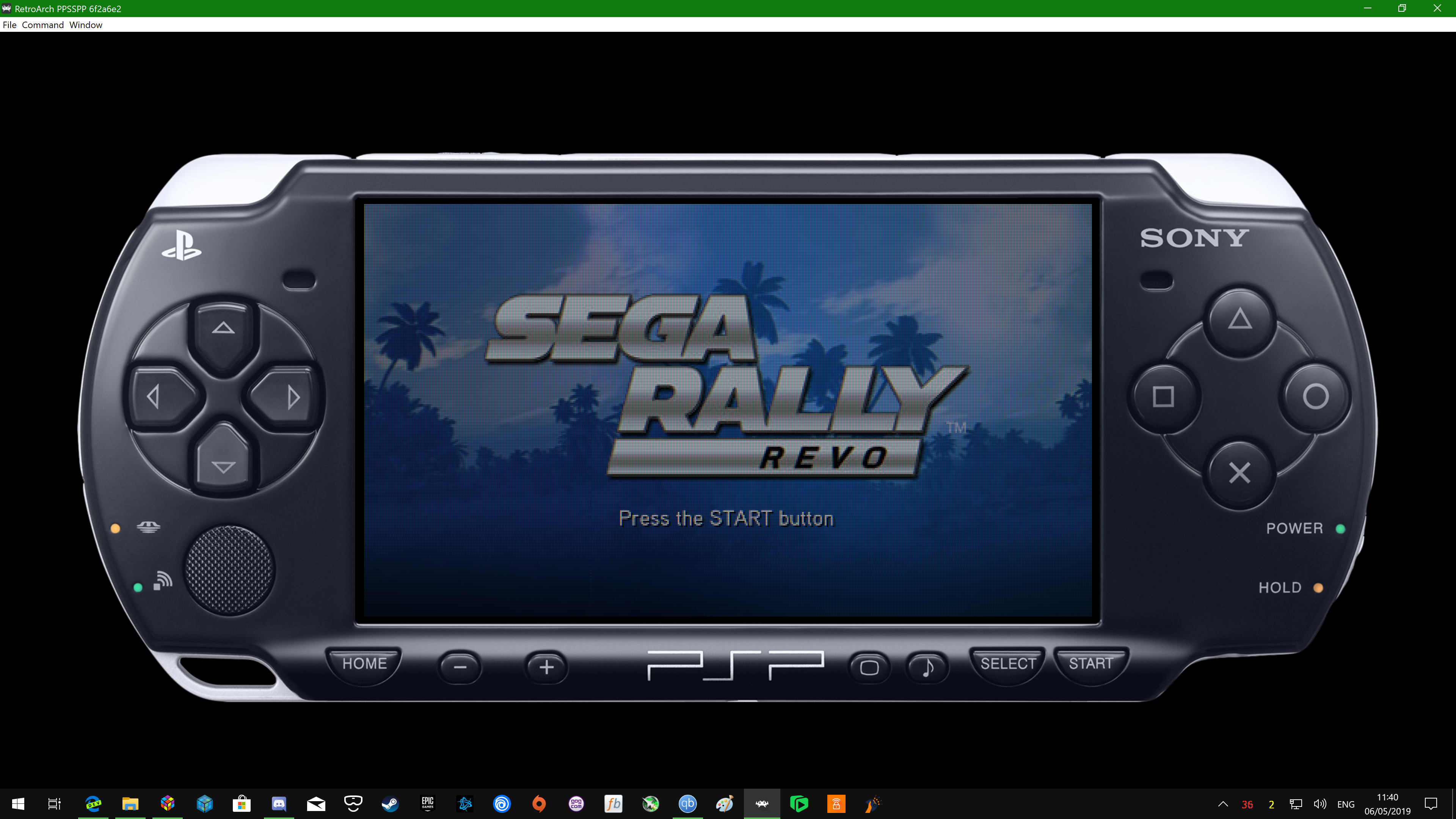Change the ENG input language
The image size is (1456, 819).
point(1346,804)
